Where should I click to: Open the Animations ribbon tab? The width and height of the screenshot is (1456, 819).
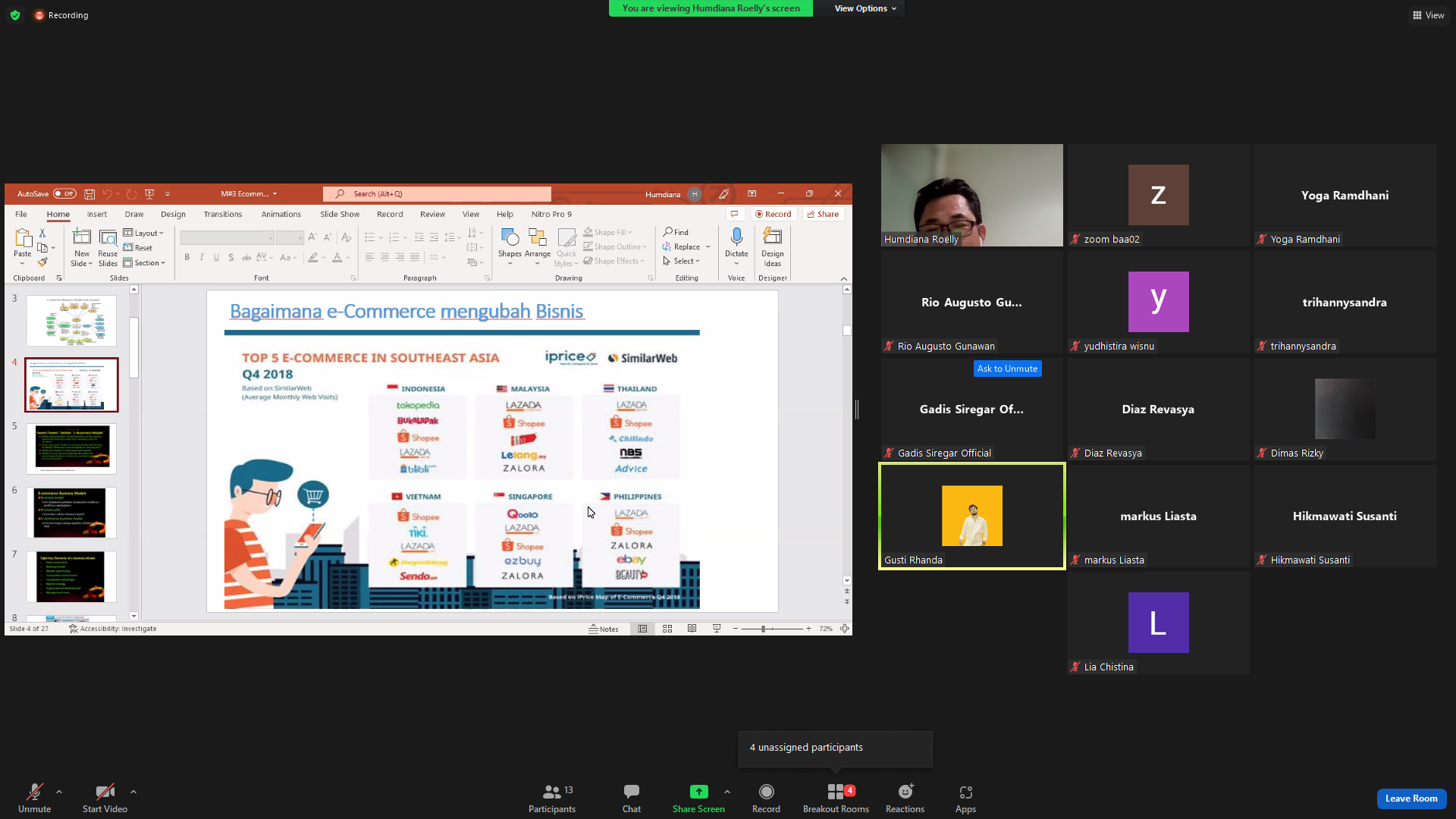pyautogui.click(x=281, y=215)
